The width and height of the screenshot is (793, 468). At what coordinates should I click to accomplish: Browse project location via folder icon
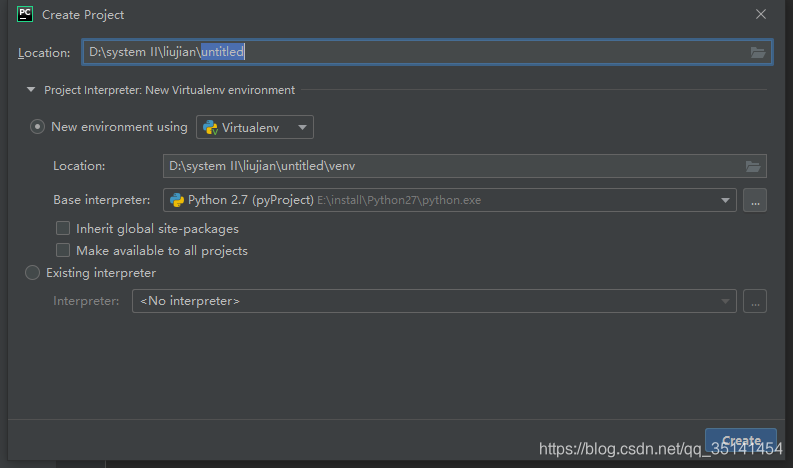pos(757,52)
